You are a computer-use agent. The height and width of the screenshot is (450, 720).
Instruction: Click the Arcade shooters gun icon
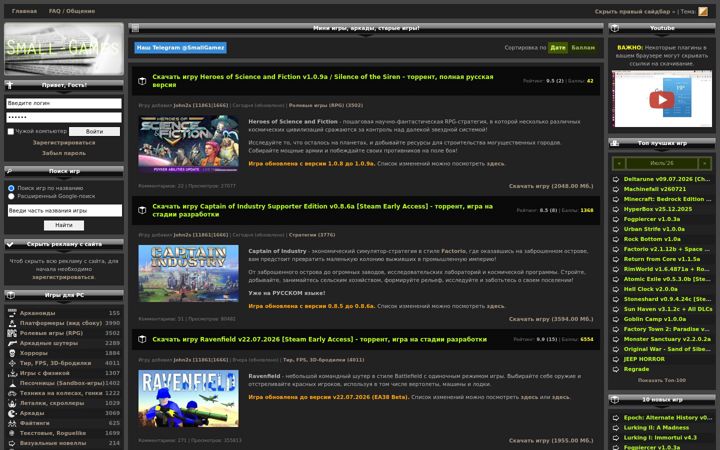pyautogui.click(x=12, y=343)
